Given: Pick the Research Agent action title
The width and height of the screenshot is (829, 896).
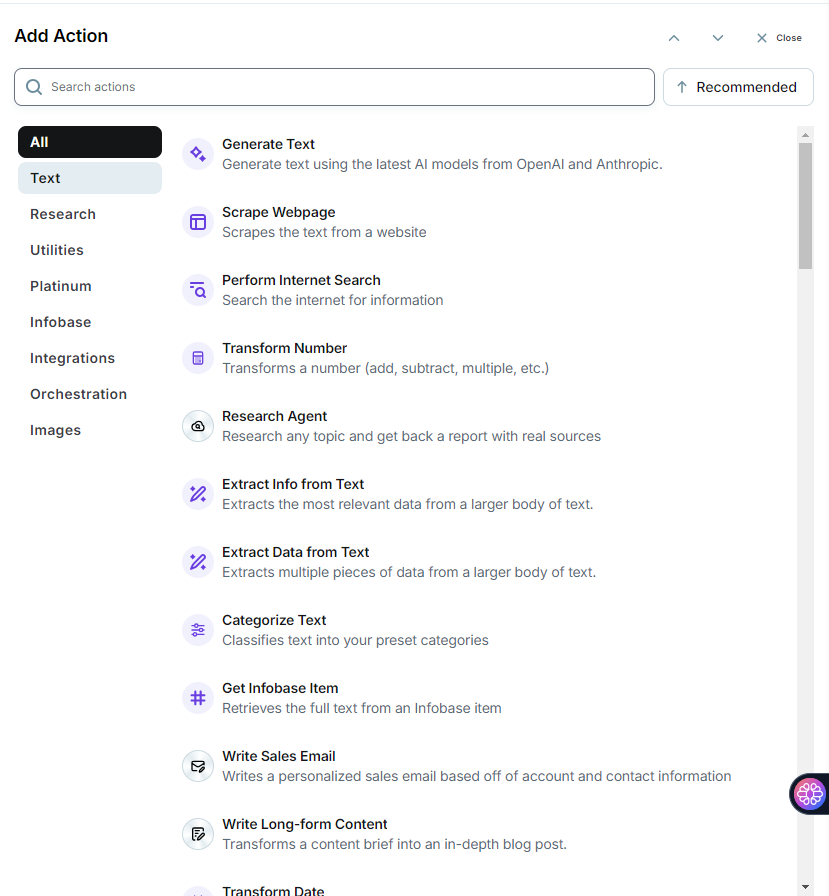Looking at the screenshot, I should [x=274, y=416].
